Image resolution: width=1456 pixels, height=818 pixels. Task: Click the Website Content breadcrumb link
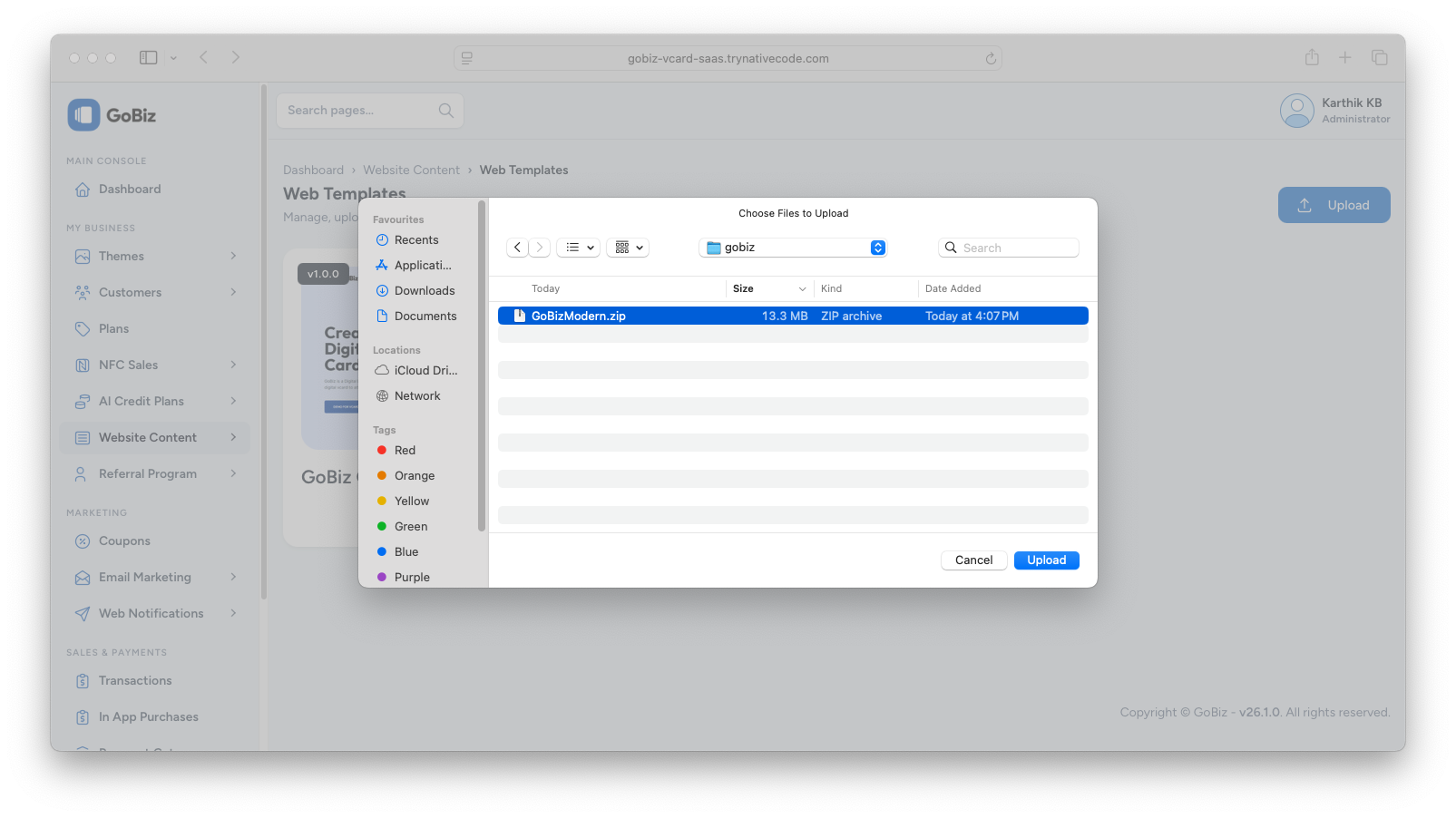pyautogui.click(x=411, y=170)
